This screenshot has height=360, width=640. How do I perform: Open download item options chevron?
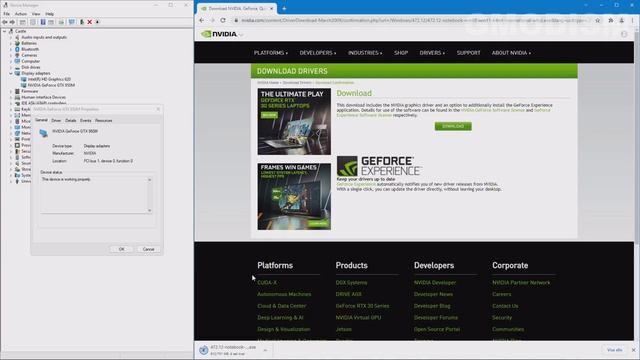coord(265,350)
